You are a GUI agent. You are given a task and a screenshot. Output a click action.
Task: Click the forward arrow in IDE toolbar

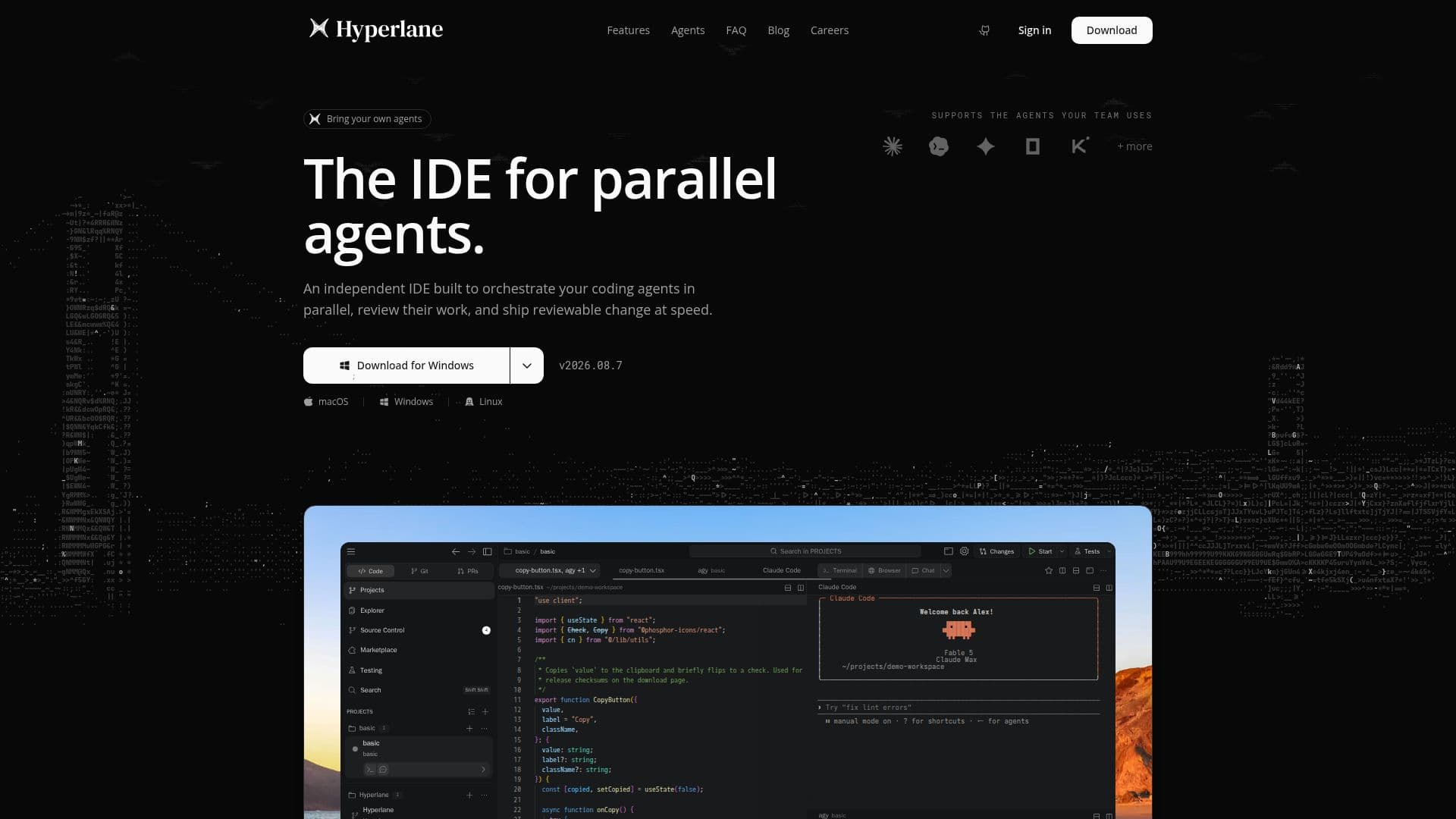coord(472,551)
